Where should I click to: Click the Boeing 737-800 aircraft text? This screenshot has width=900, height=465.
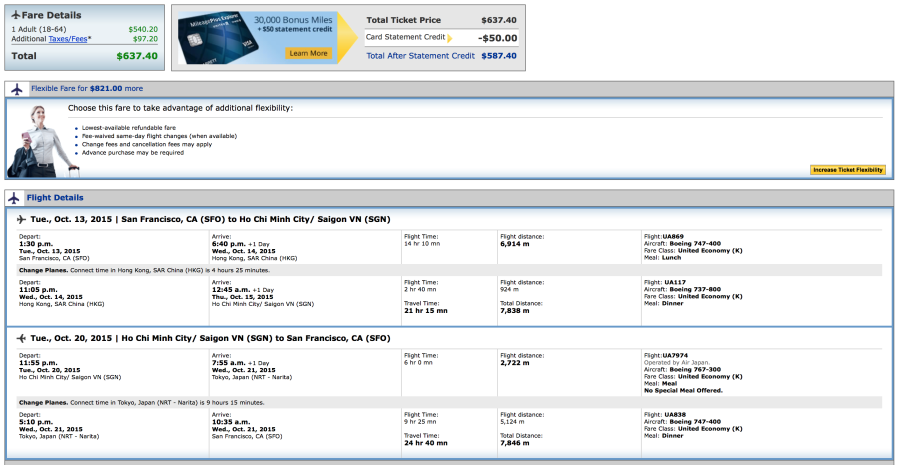pyautogui.click(x=695, y=289)
